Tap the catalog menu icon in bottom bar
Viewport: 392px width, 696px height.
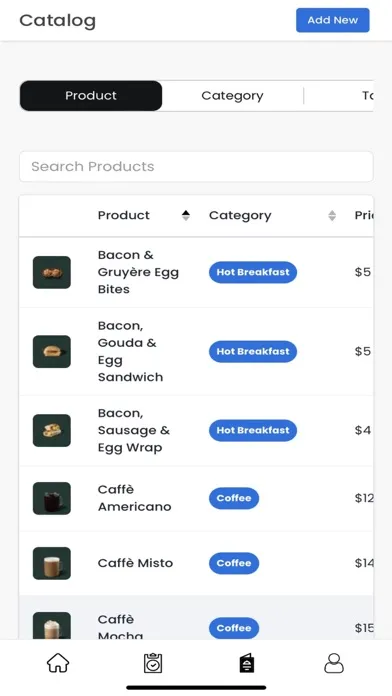click(x=247, y=664)
